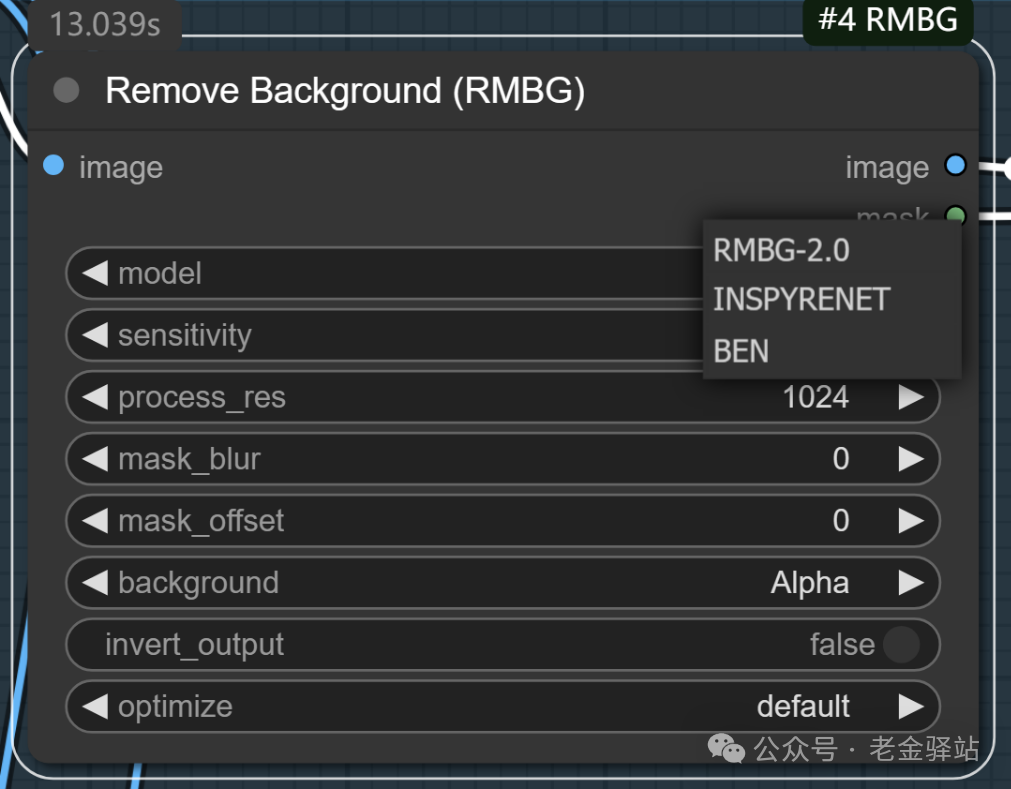Click the model widget label
This screenshot has height=789, width=1011.
click(x=160, y=273)
